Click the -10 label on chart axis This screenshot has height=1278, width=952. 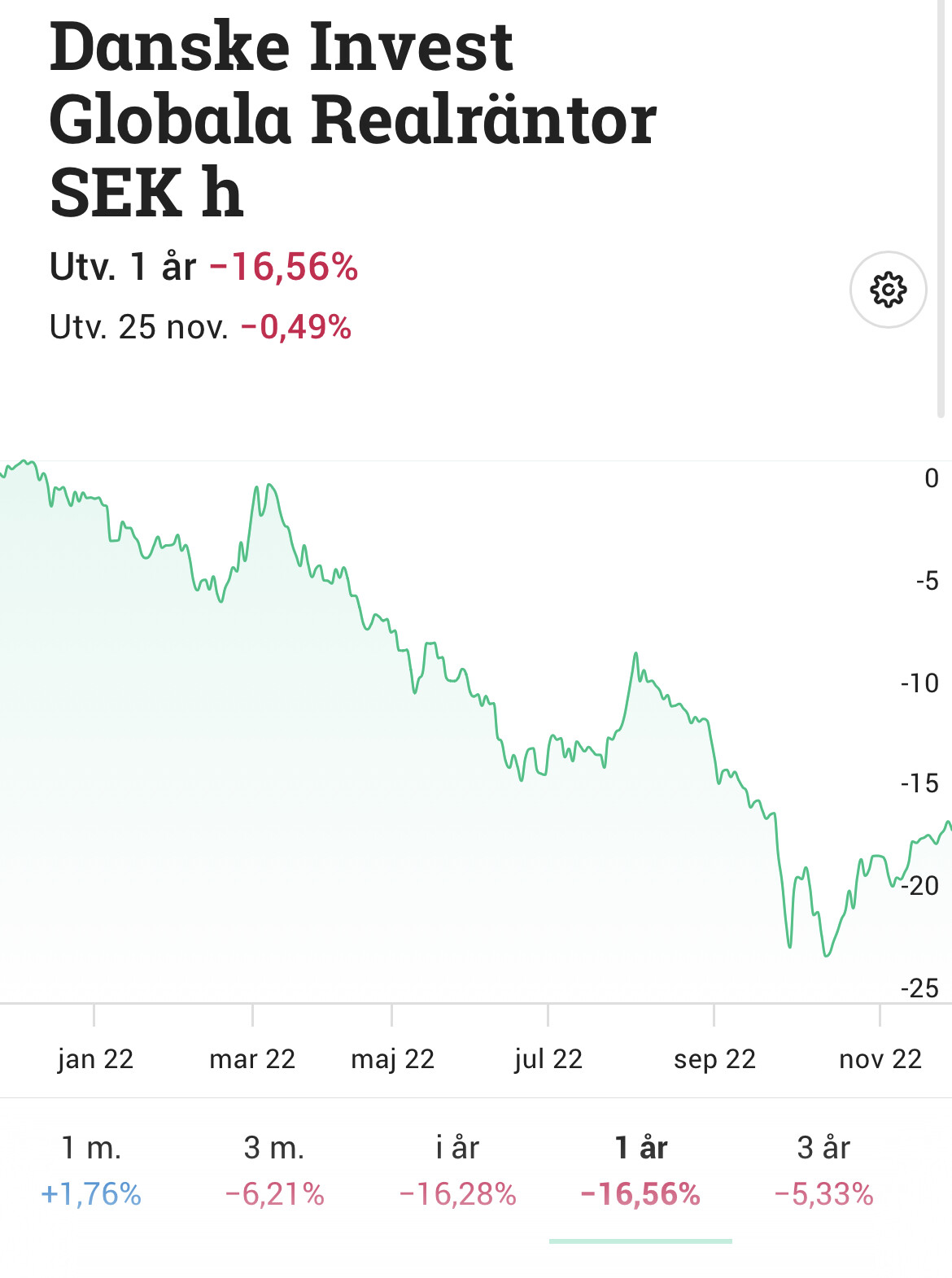pos(919,683)
